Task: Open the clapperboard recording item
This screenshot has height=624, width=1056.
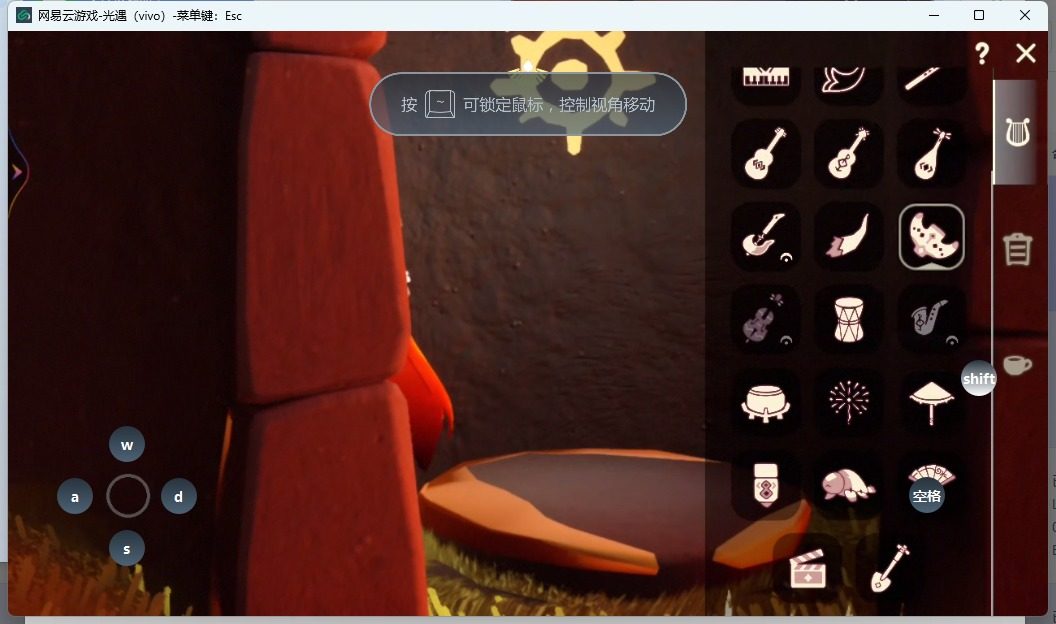Action: coord(807,568)
